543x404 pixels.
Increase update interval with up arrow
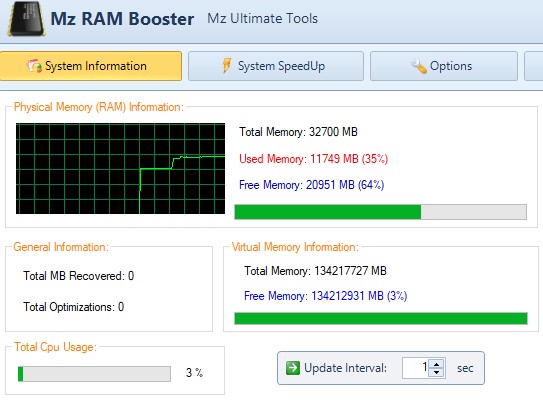click(437, 364)
